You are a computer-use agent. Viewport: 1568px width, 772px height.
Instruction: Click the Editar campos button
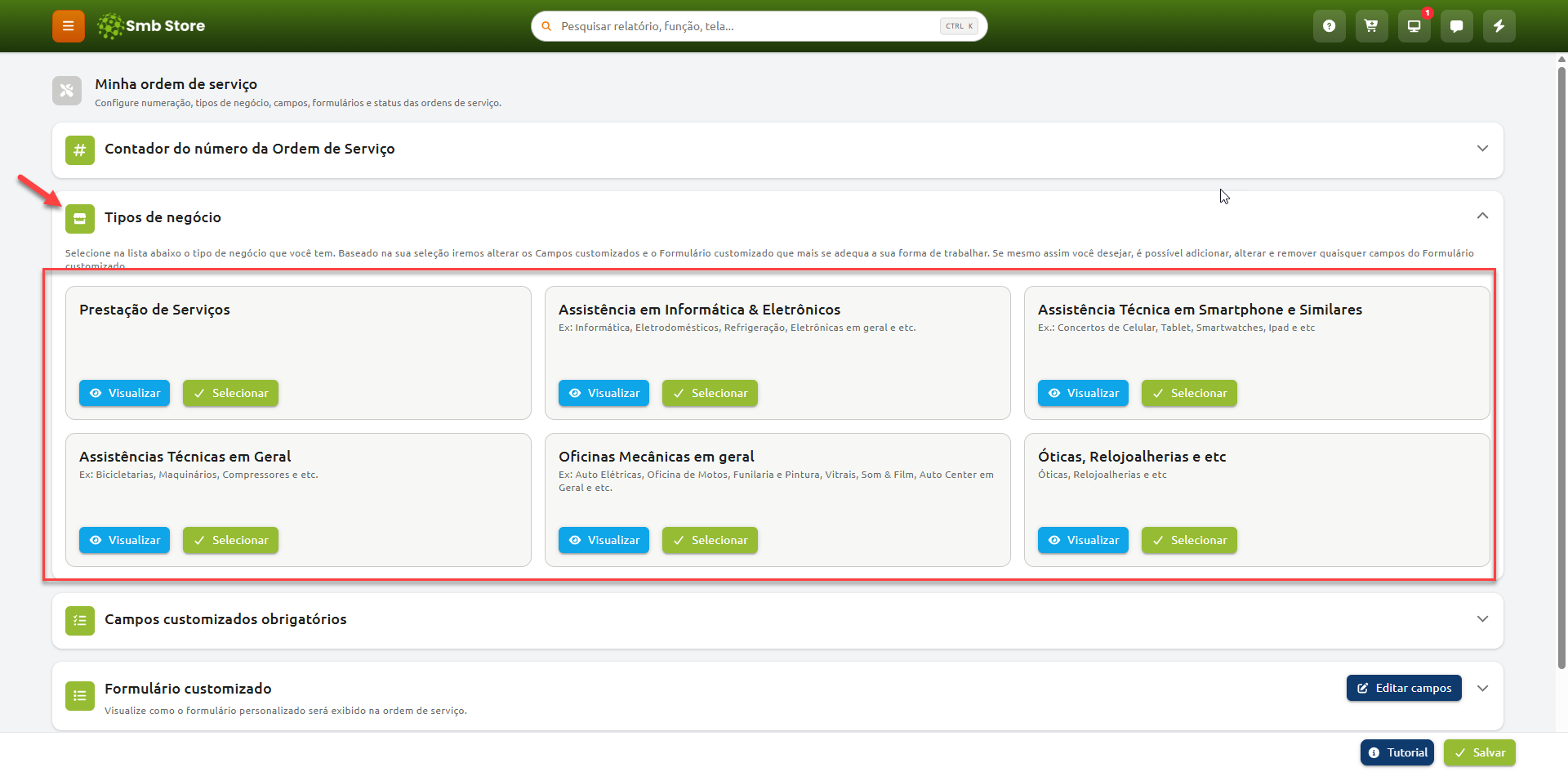point(1404,688)
